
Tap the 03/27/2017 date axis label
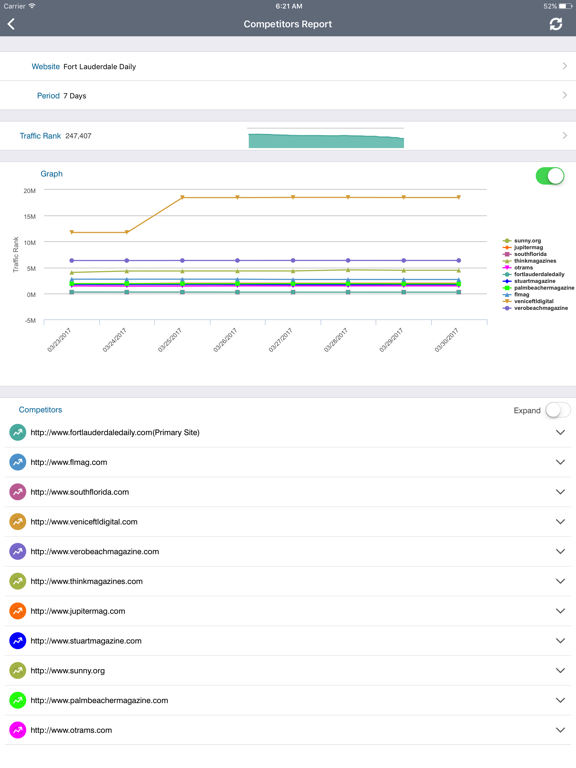[x=281, y=340]
